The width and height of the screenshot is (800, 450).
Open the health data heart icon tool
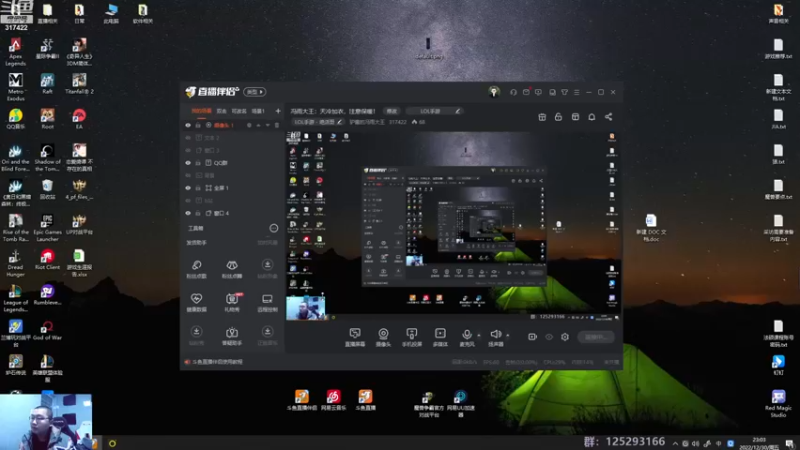pyautogui.click(x=196, y=302)
